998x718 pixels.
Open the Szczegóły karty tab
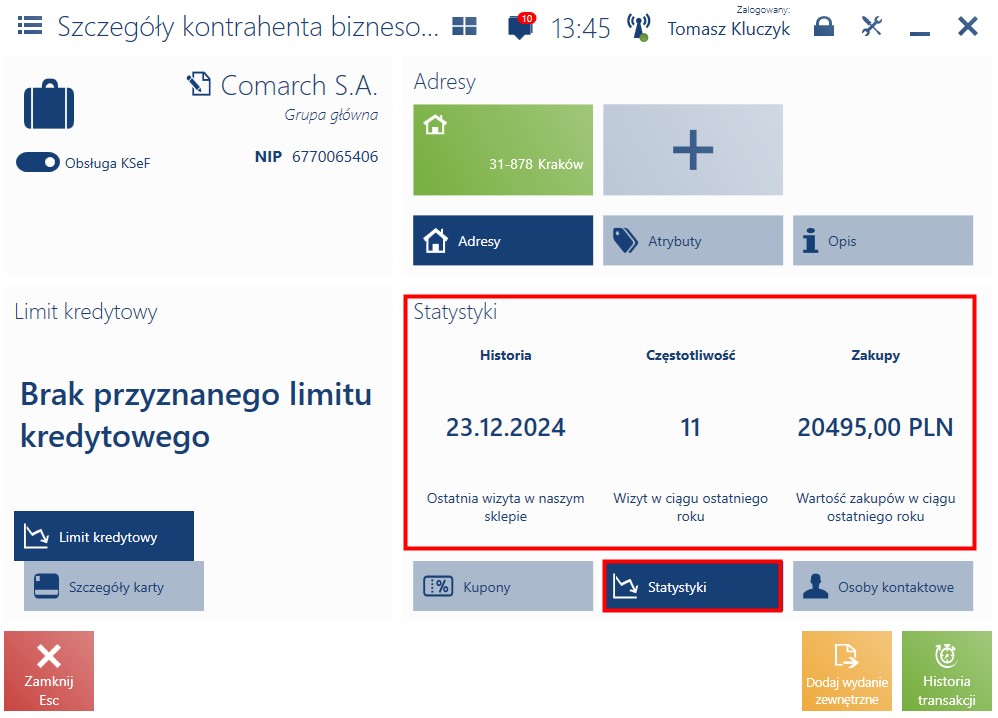(x=114, y=586)
